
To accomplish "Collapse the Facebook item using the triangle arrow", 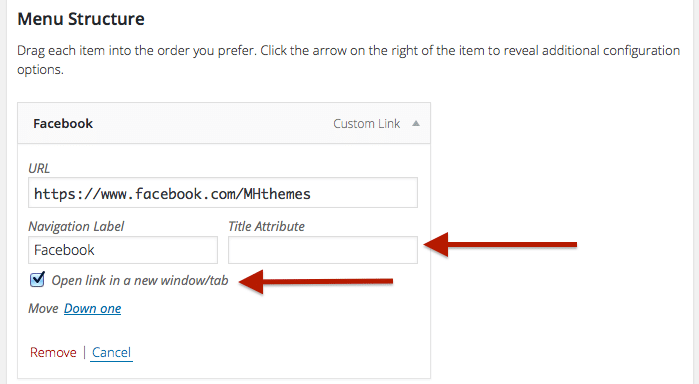I will (415, 124).
